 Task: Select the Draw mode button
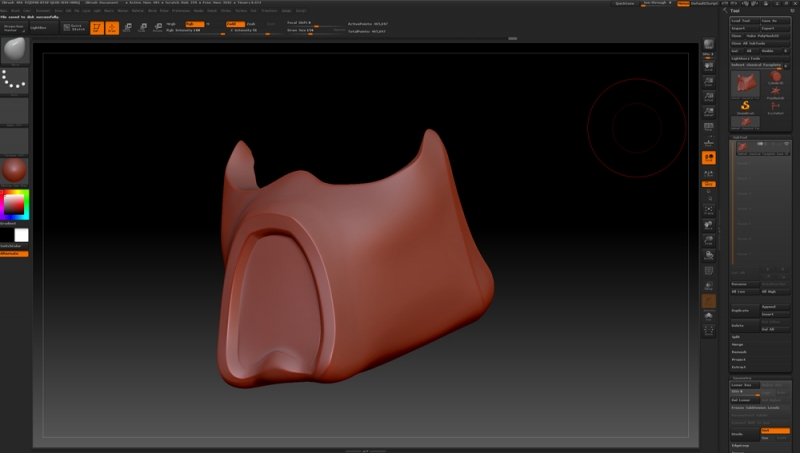pyautogui.click(x=112, y=28)
